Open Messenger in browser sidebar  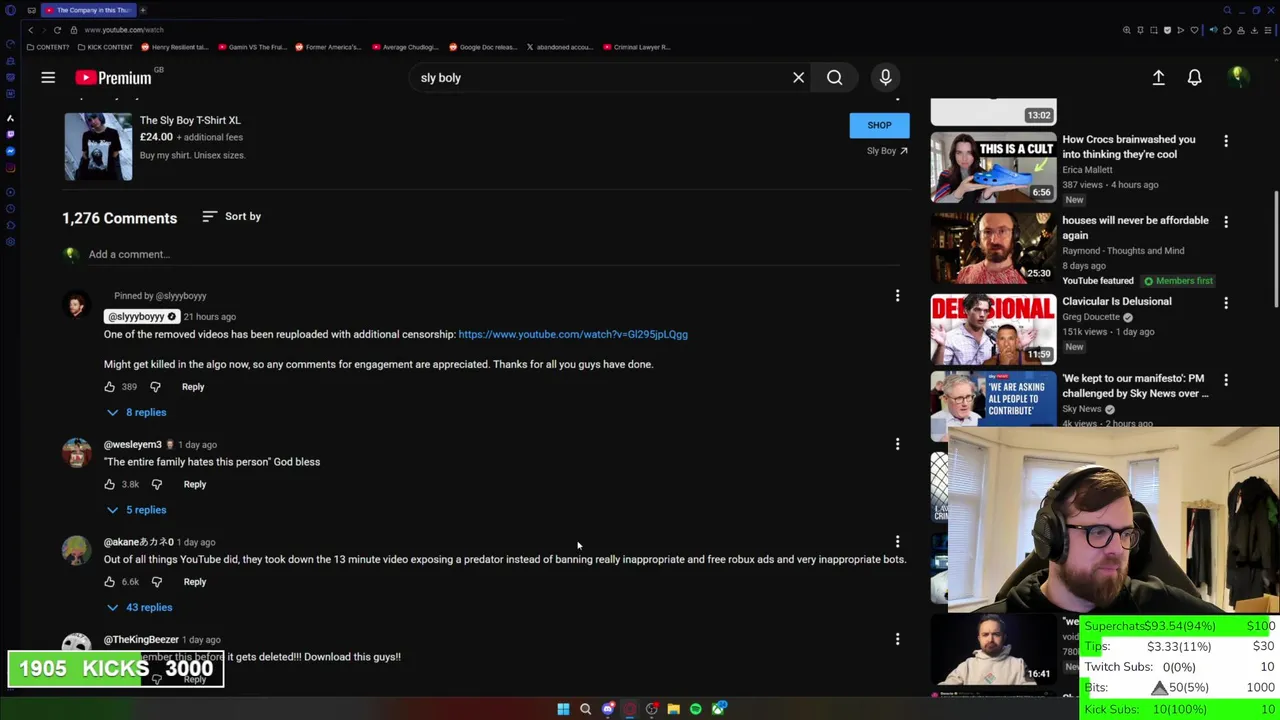coord(10,151)
